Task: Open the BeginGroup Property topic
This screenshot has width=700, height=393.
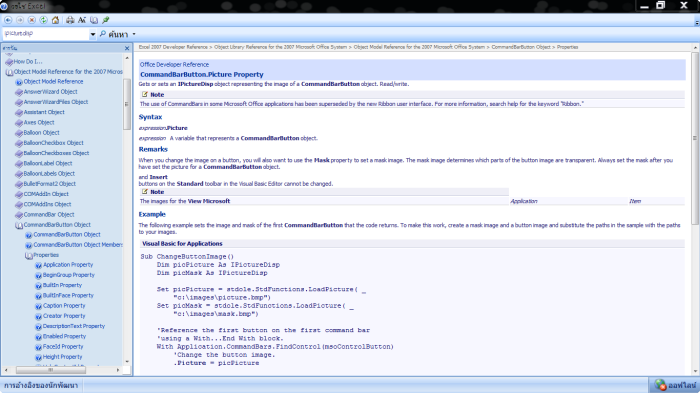Action: 69,276
